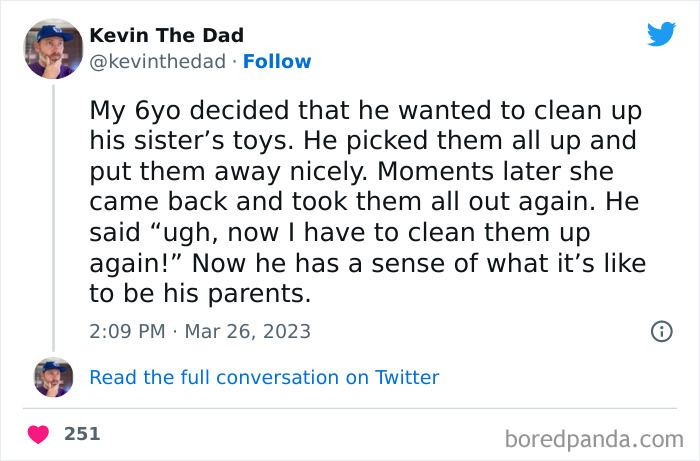Click the Mar 26, 2023 date

coord(246,331)
